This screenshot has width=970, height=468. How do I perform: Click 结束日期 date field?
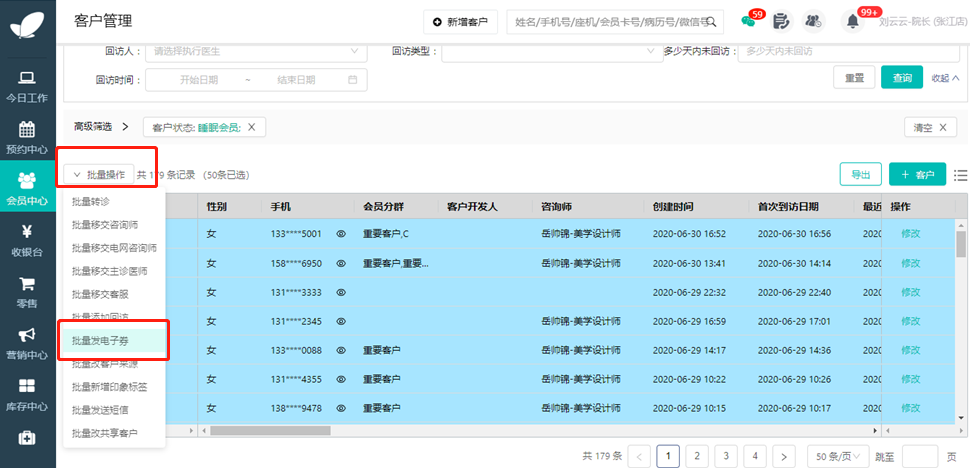(296, 80)
